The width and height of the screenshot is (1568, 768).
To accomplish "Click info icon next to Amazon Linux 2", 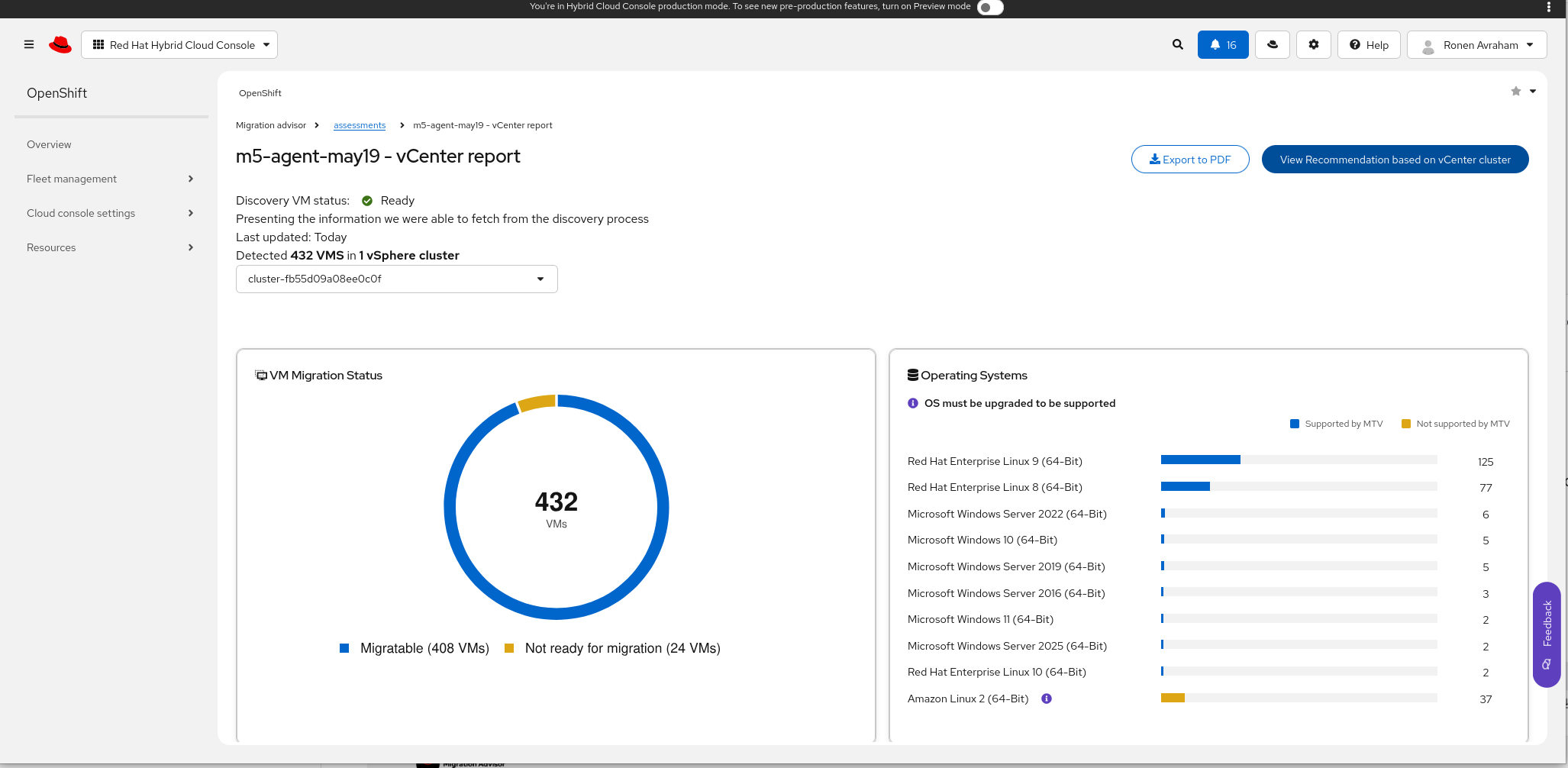I will coord(1047,699).
